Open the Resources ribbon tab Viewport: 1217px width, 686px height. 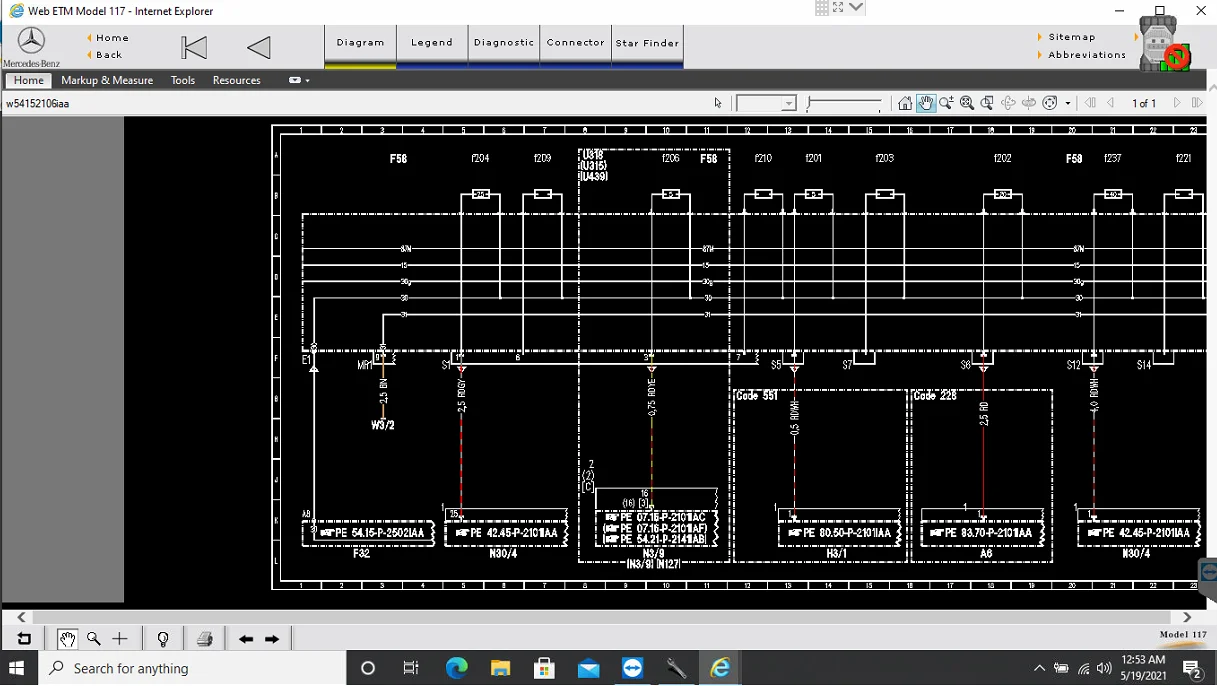point(236,80)
